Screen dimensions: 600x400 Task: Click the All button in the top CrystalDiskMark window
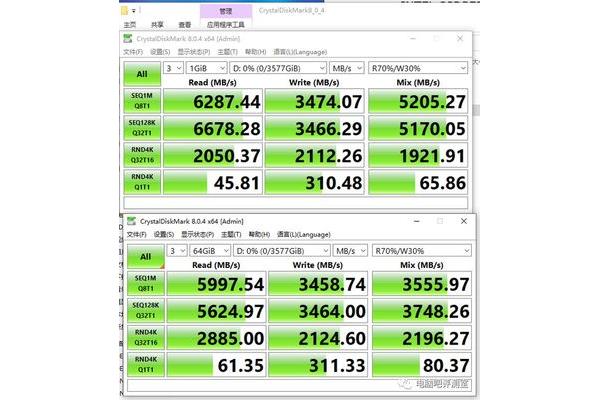(142, 73)
